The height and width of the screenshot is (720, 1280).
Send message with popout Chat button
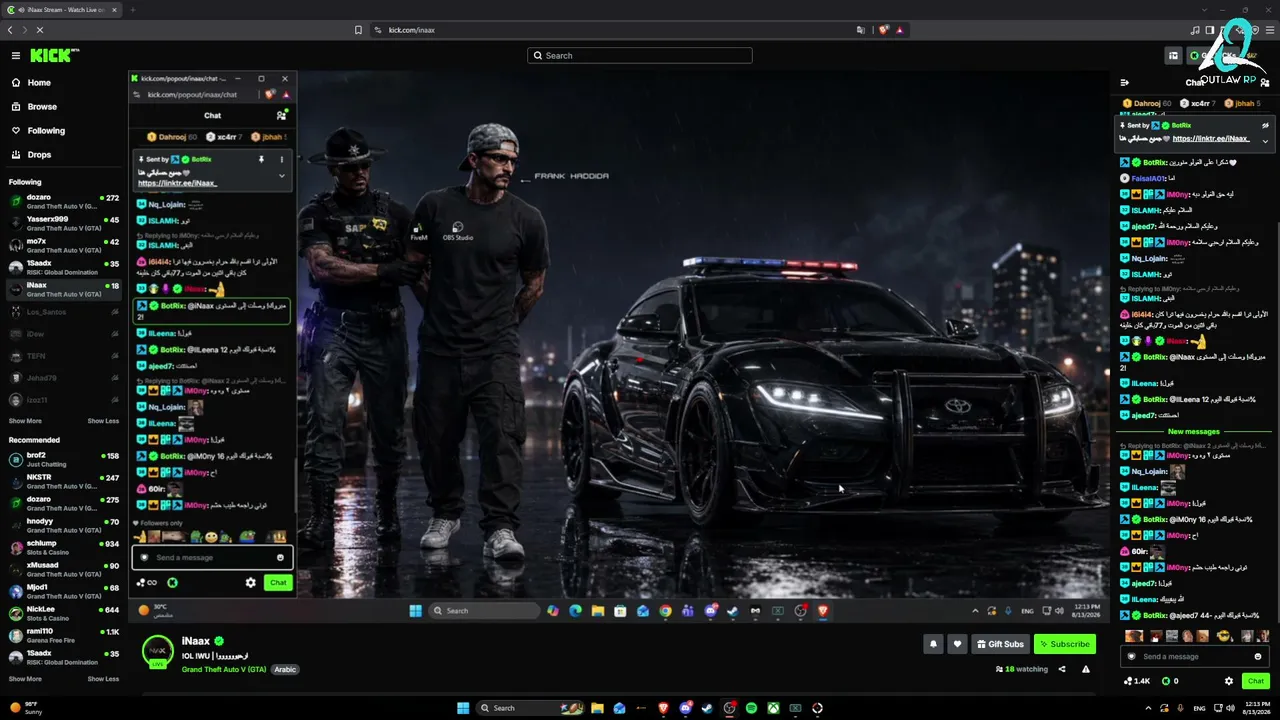pos(278,583)
